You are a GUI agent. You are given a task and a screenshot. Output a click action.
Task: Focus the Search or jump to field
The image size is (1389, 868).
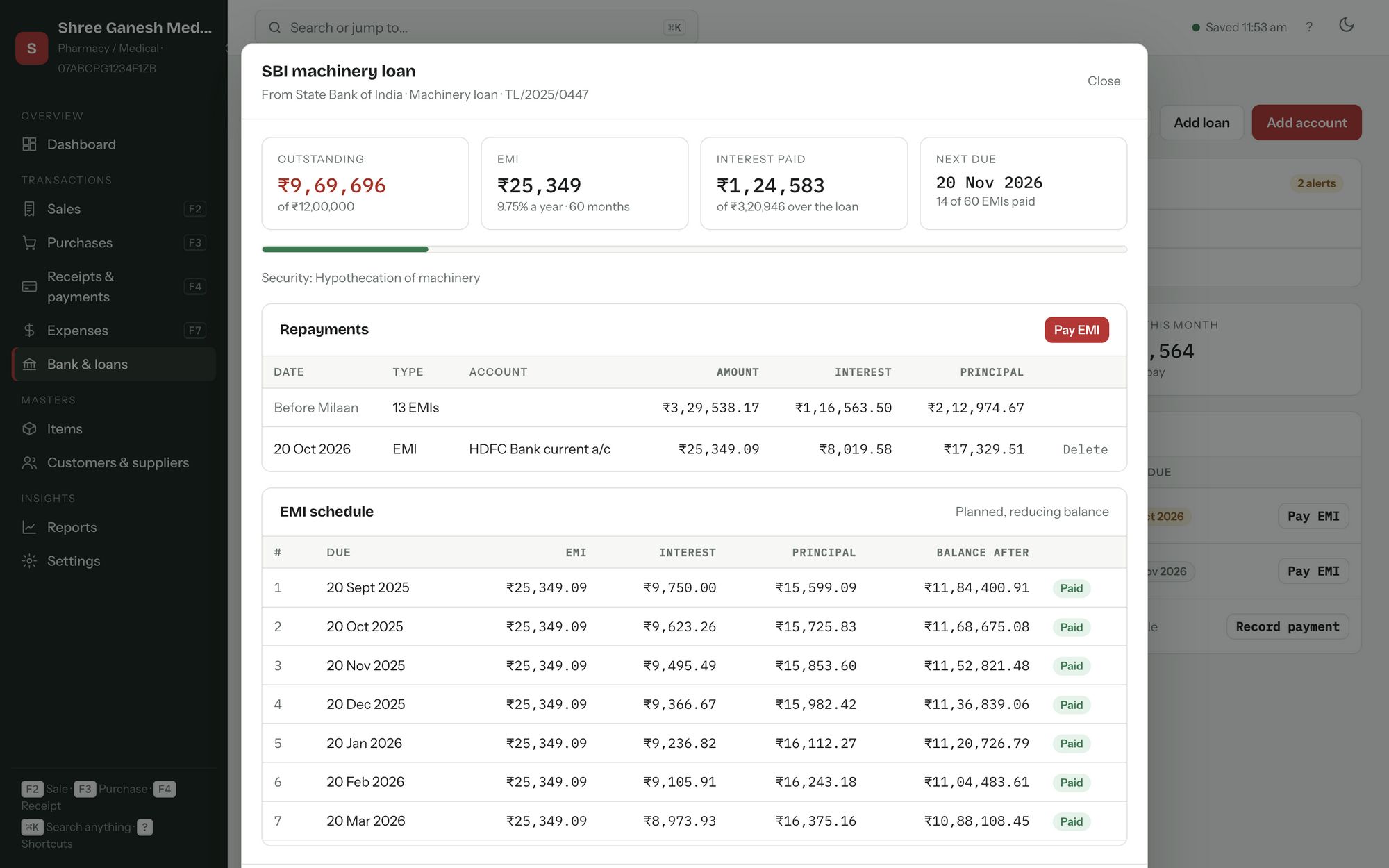476,28
